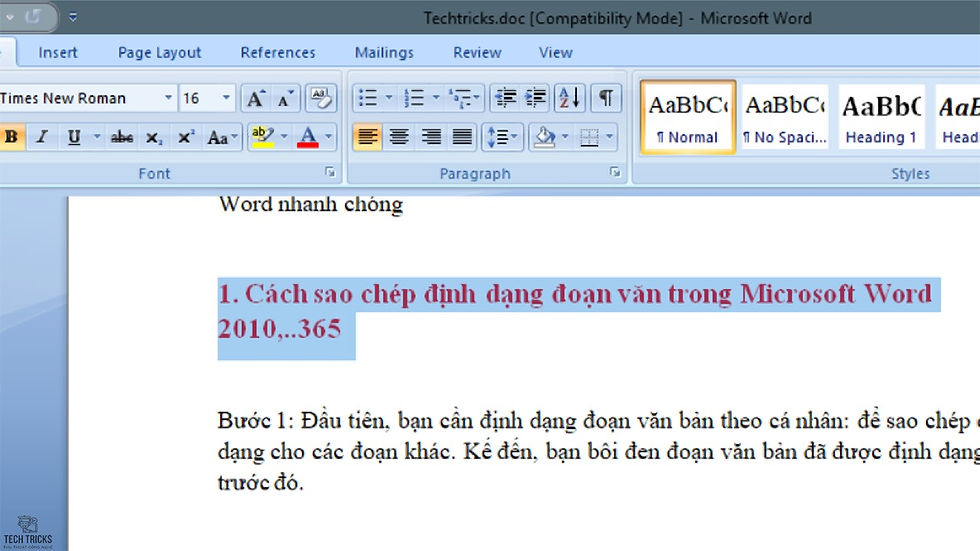Image resolution: width=980 pixels, height=551 pixels.
Task: Go to the Review tab
Action: pos(478,52)
